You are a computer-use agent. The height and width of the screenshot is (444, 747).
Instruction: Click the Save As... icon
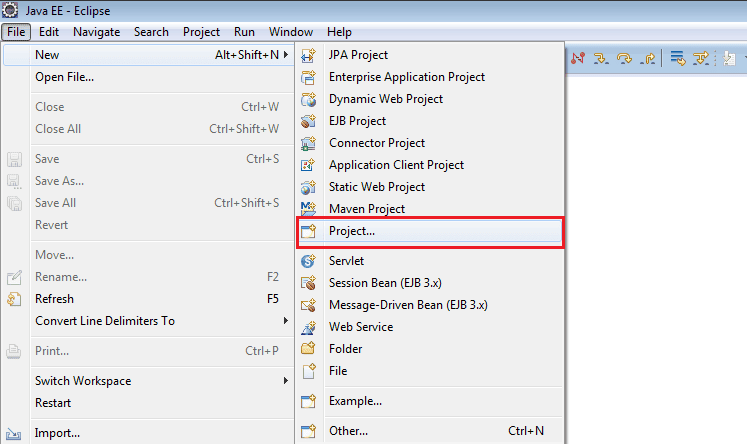(x=14, y=181)
